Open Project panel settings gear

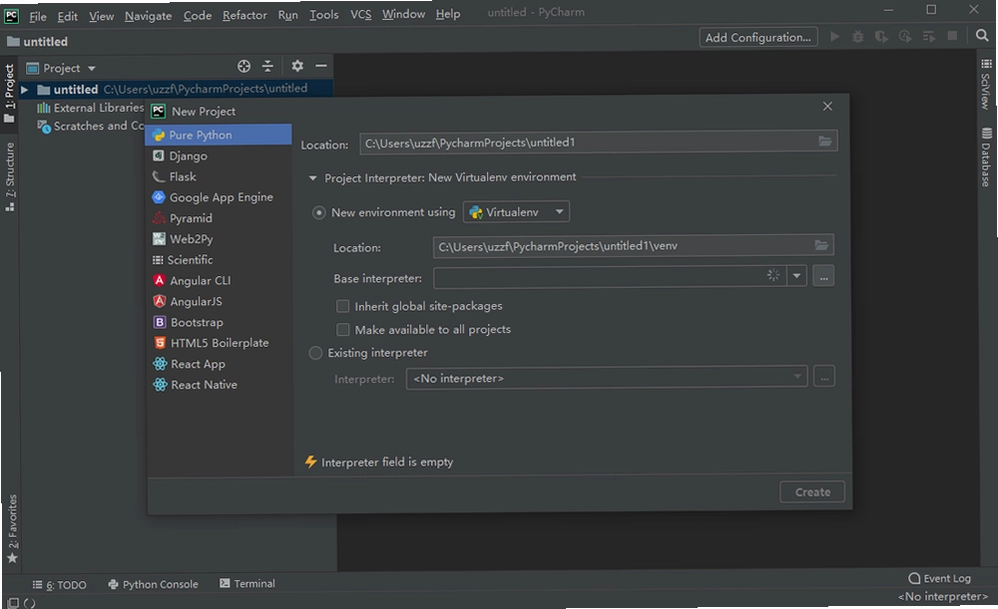297,66
